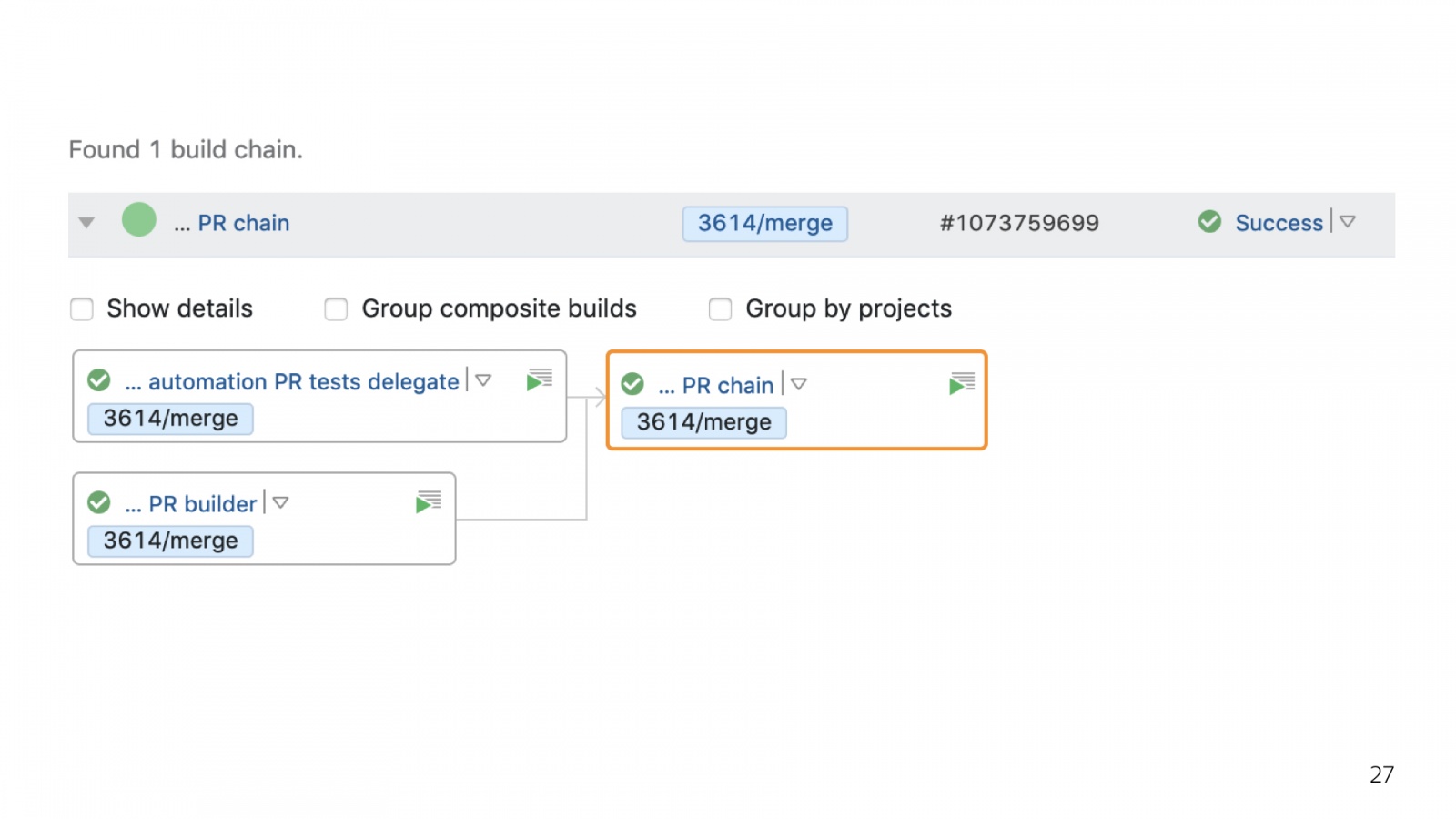The image size is (1456, 819).
Task: Expand the dropdown arrow next to Success
Action: pyautogui.click(x=1348, y=221)
